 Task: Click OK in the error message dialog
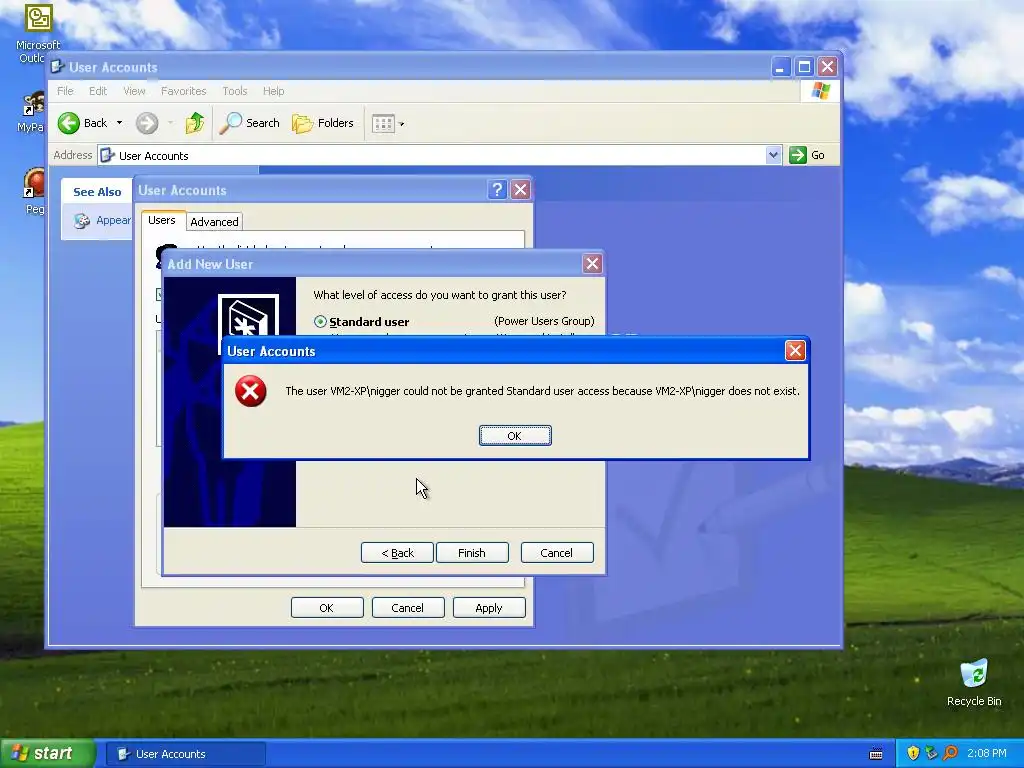[x=515, y=436]
